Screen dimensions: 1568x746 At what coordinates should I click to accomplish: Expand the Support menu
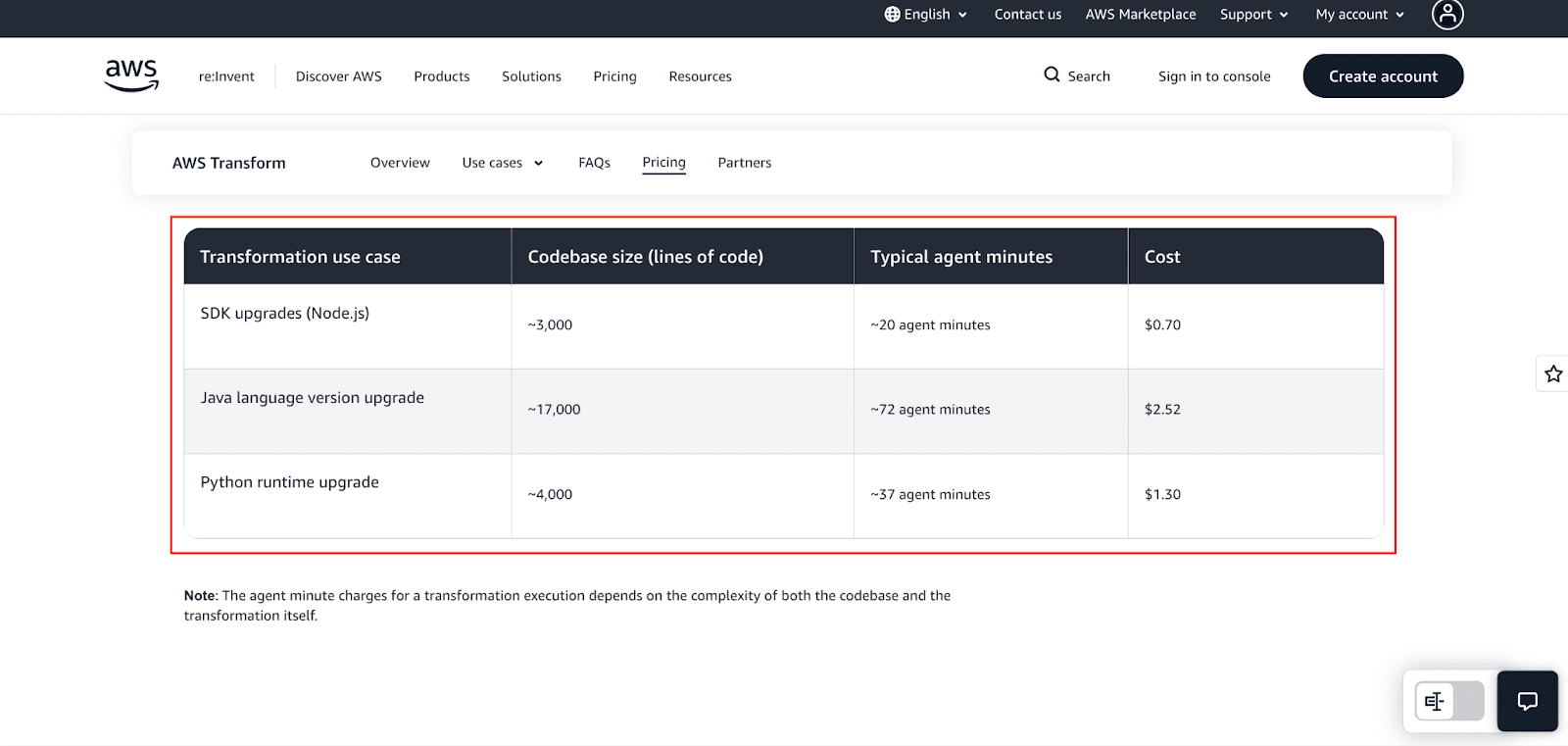click(x=1253, y=14)
